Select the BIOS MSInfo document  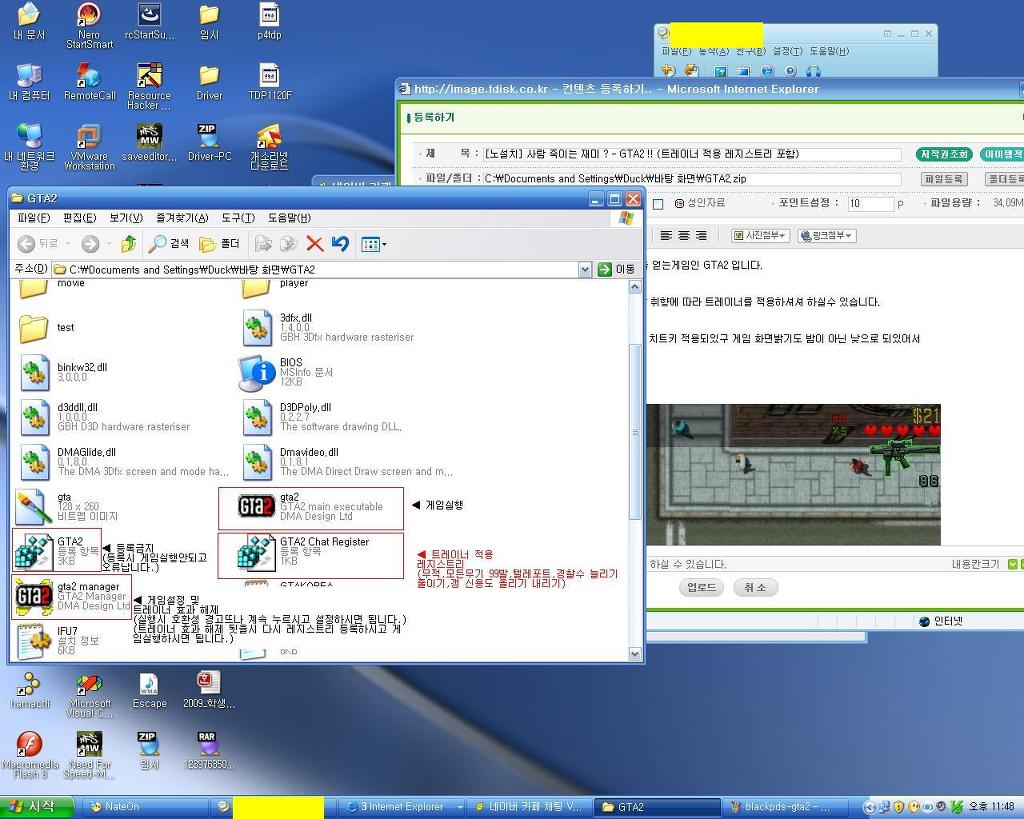point(285,372)
